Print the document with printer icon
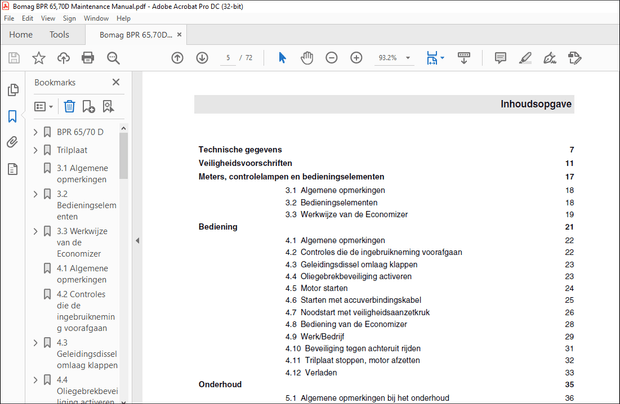The width and height of the screenshot is (620, 404). point(88,58)
